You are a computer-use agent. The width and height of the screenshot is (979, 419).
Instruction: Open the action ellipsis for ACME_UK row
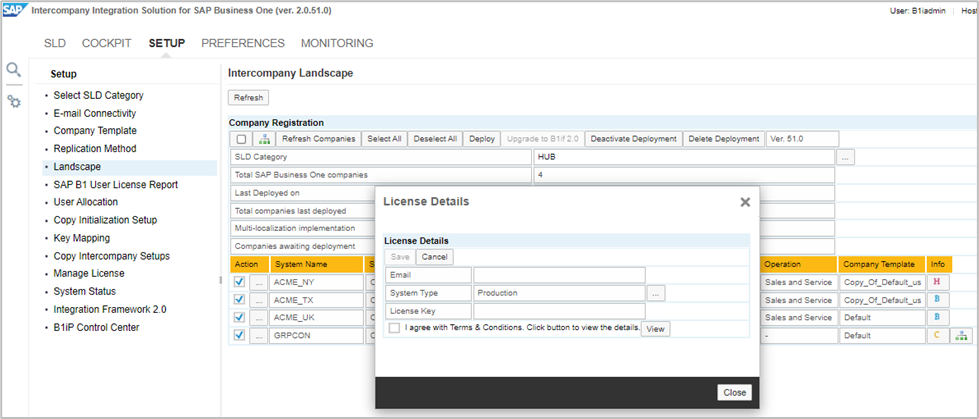point(257,318)
